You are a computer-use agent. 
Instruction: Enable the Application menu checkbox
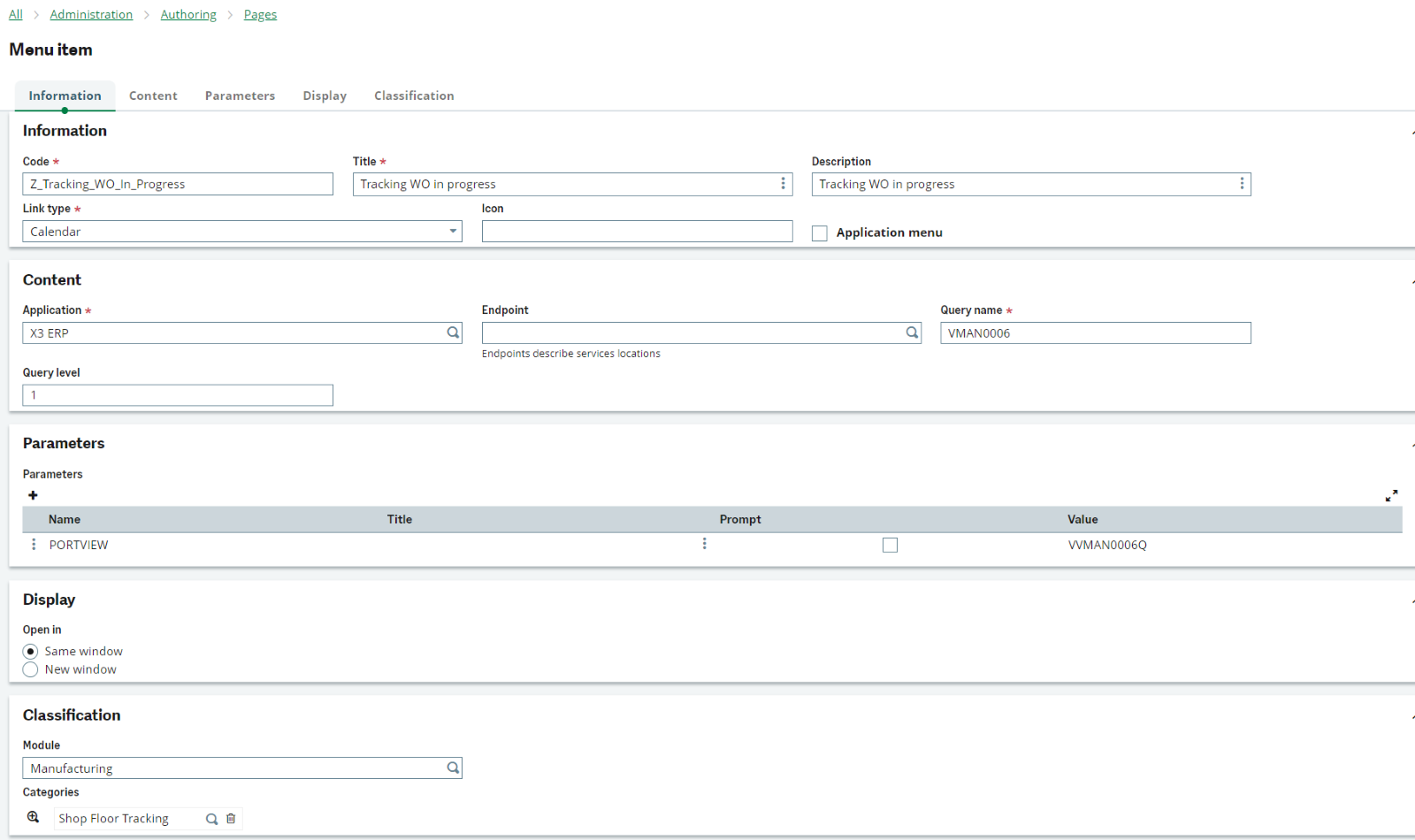[x=820, y=233]
